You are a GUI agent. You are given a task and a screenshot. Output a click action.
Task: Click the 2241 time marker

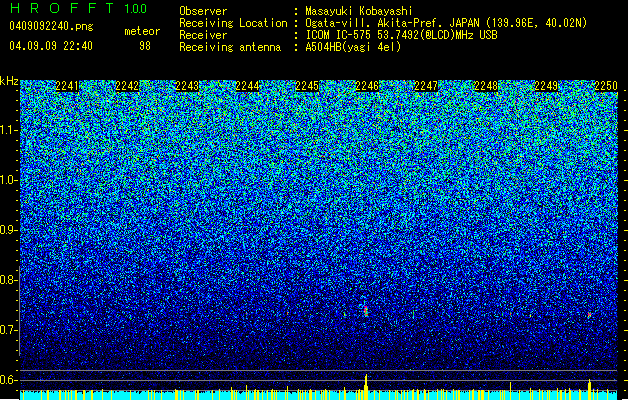(x=67, y=86)
